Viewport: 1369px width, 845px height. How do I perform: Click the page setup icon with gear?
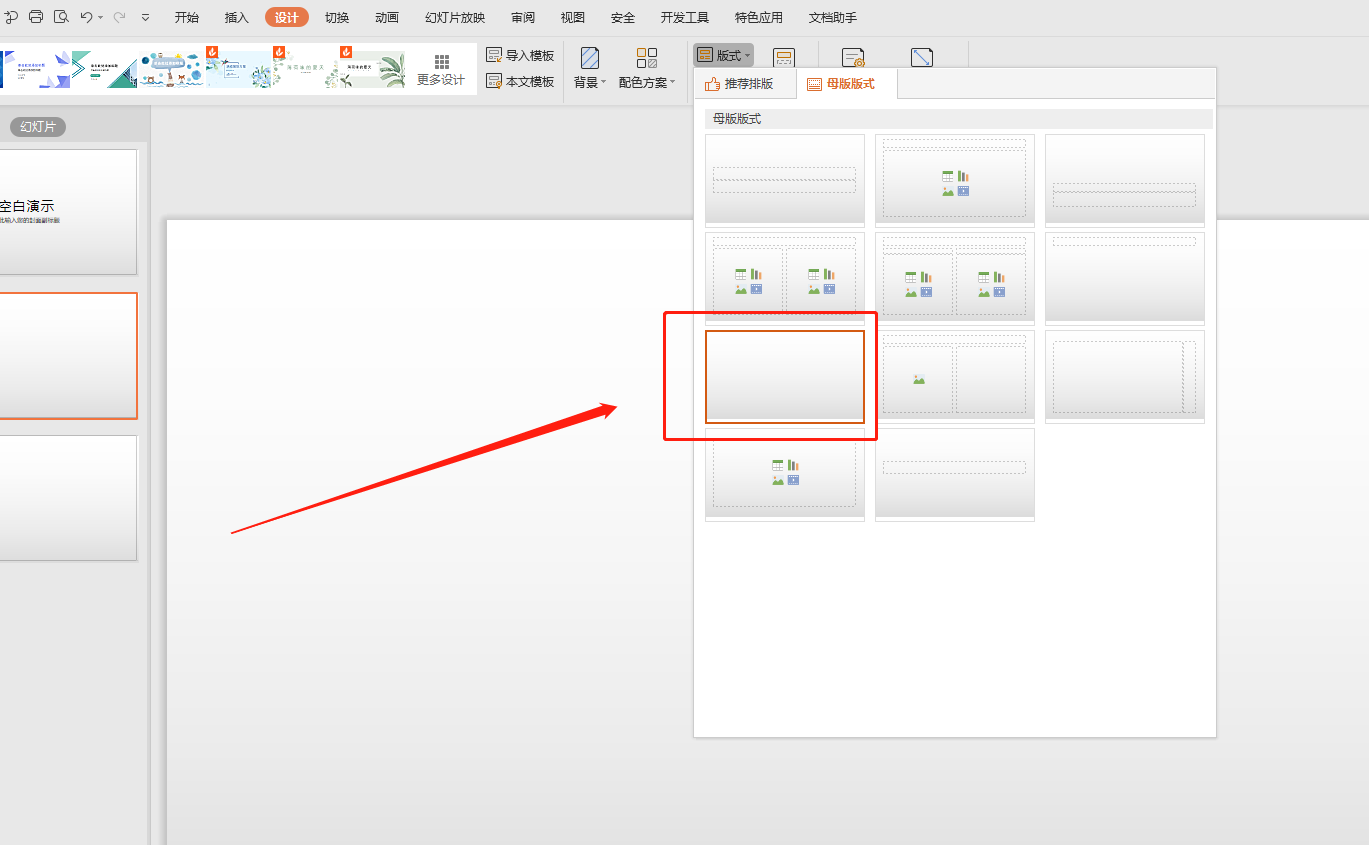click(853, 58)
